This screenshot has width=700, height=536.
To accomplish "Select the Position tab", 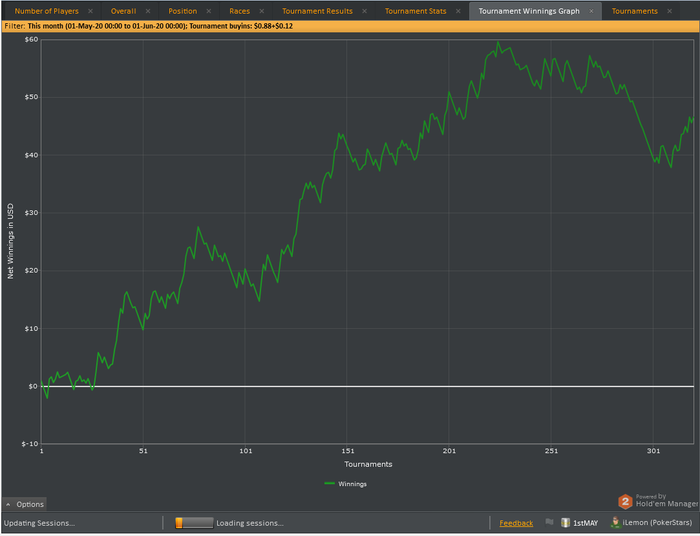I will pyautogui.click(x=183, y=11).
